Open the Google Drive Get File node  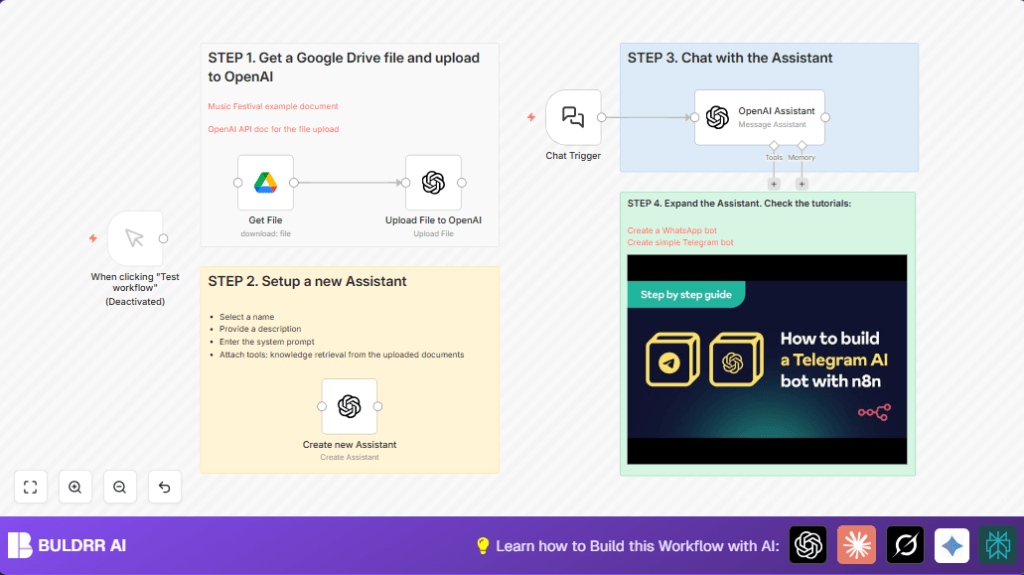[x=265, y=183]
